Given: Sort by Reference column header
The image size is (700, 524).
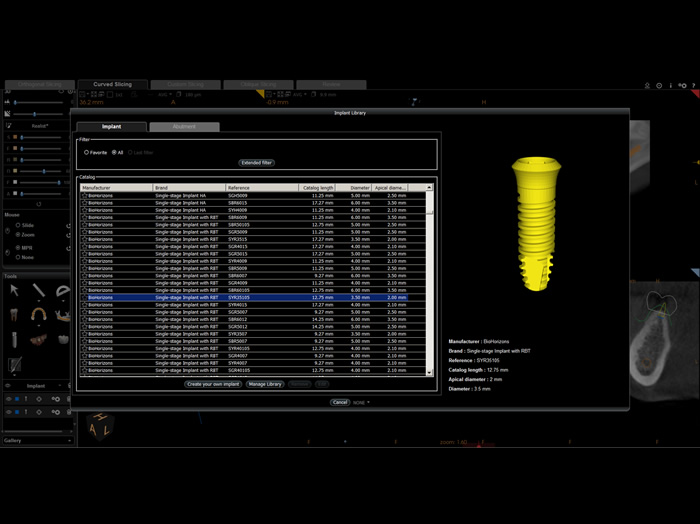Looking at the screenshot, I should (262, 188).
